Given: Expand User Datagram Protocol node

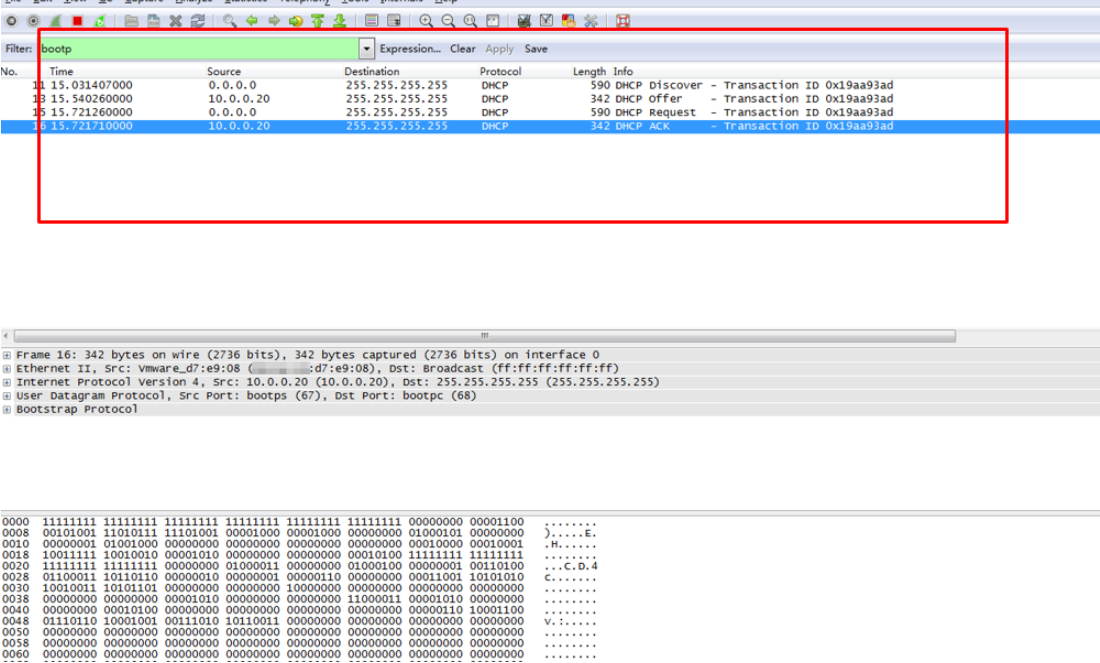Looking at the screenshot, I should point(7,396).
